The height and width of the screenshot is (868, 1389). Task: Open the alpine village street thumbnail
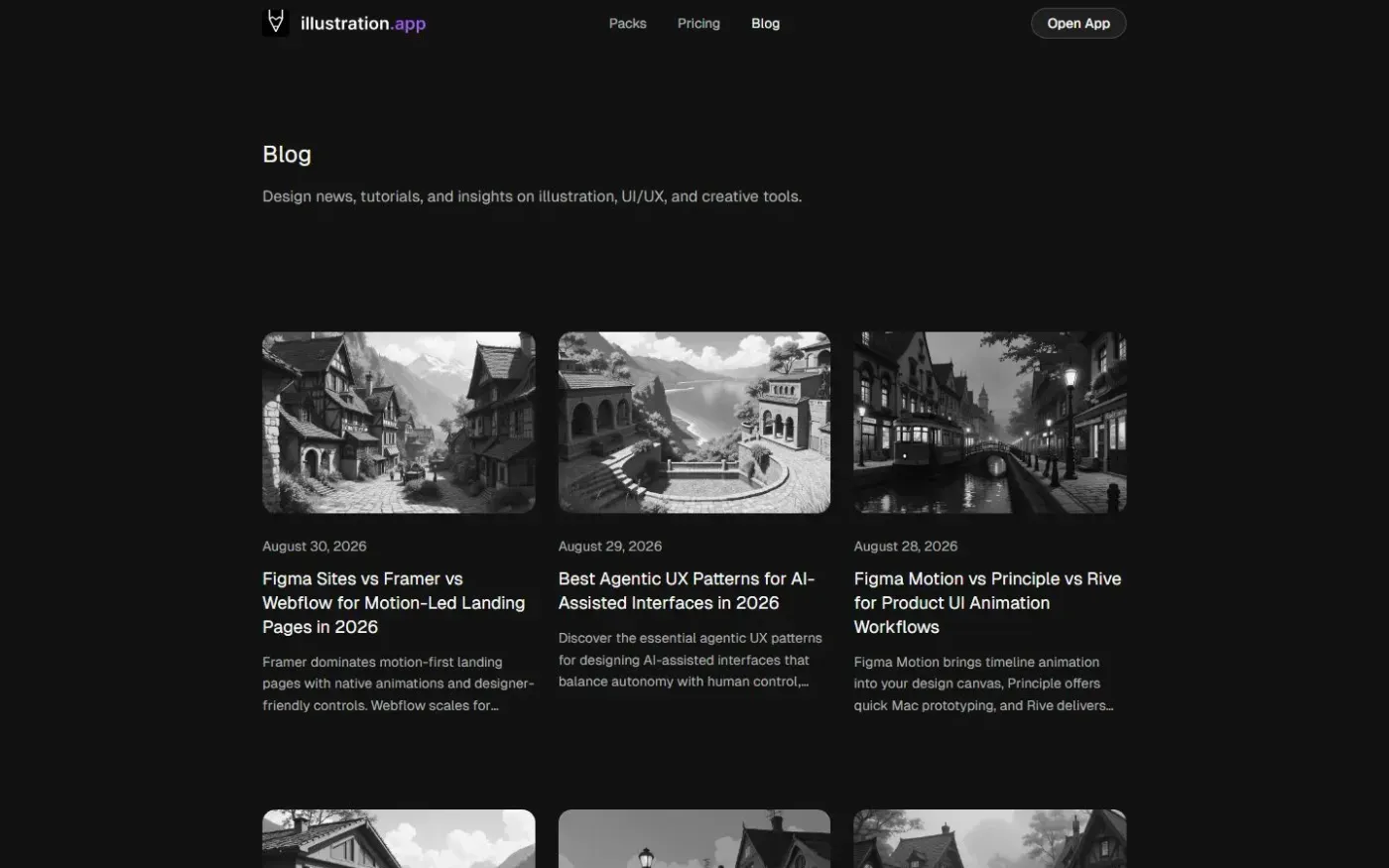[x=399, y=423]
